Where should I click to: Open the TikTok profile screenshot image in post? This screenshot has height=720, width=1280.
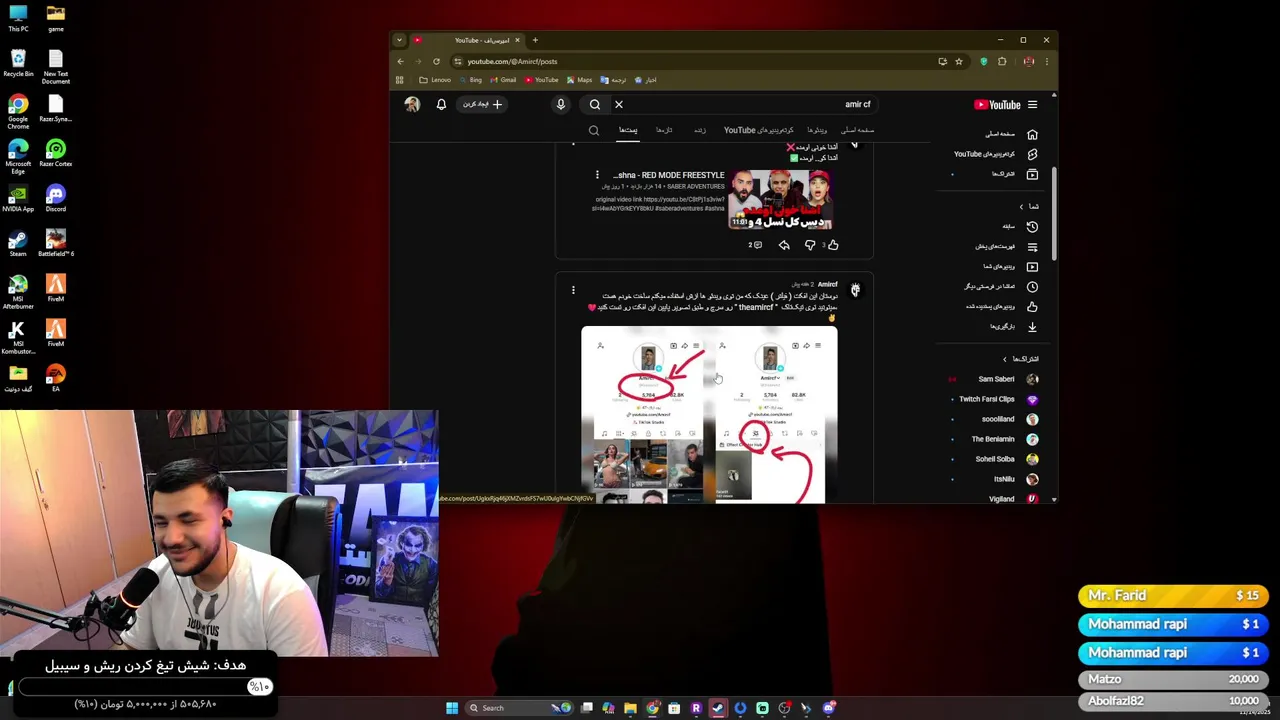tap(709, 414)
